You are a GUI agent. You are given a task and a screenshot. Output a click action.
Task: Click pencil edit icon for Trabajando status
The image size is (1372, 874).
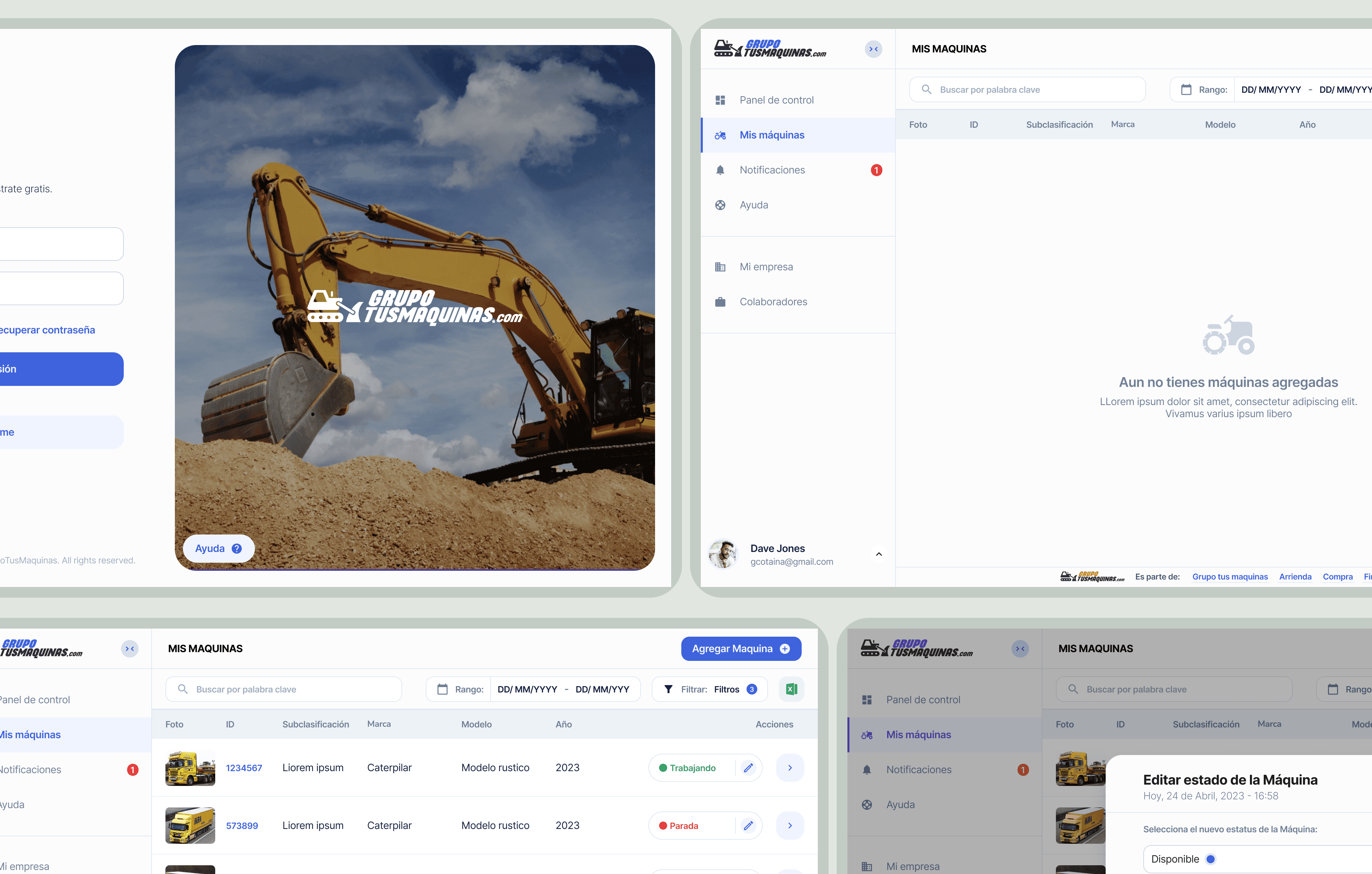[748, 767]
